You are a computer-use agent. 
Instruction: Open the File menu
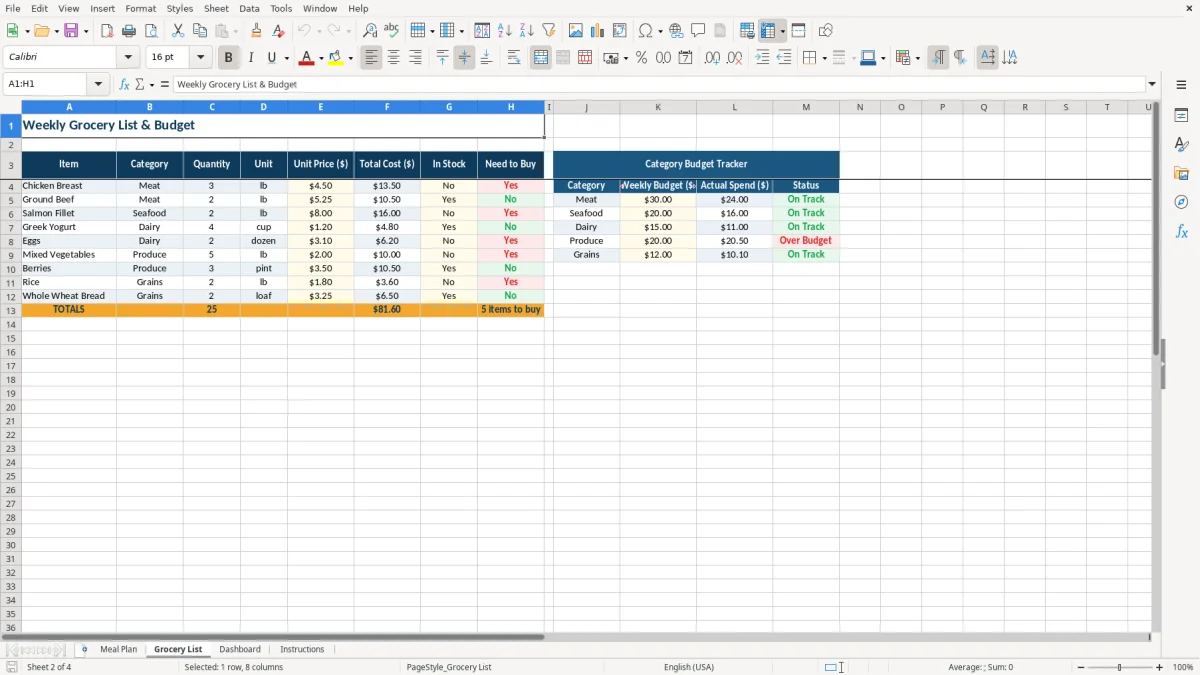point(13,8)
